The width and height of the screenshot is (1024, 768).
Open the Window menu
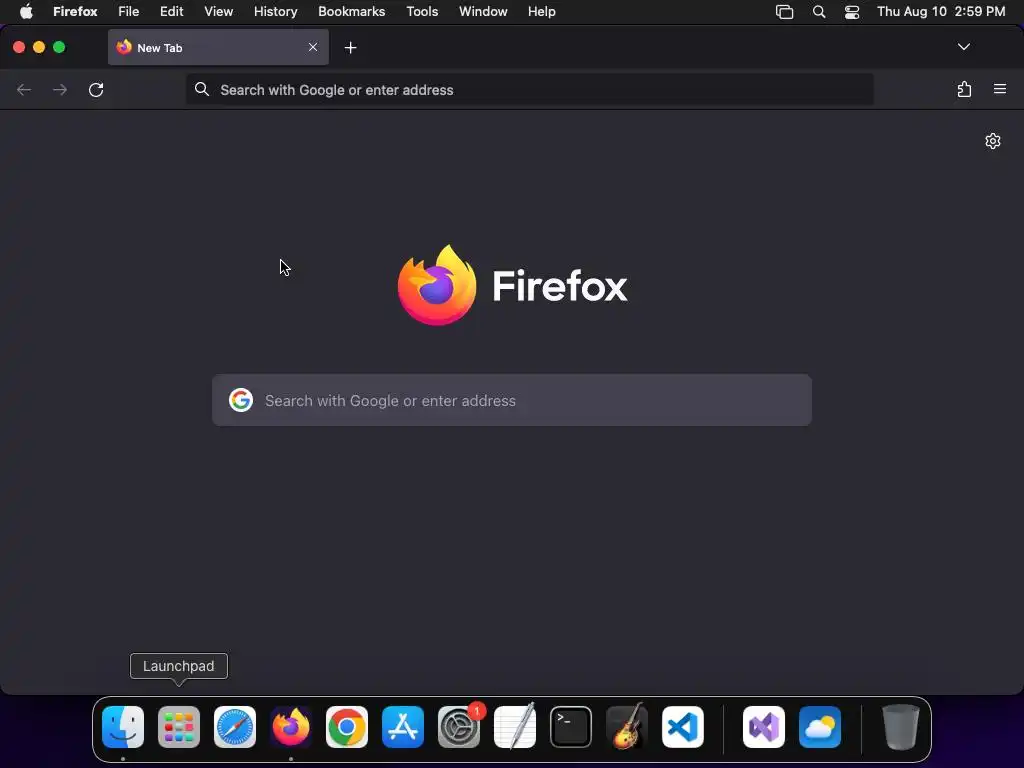[x=483, y=12]
